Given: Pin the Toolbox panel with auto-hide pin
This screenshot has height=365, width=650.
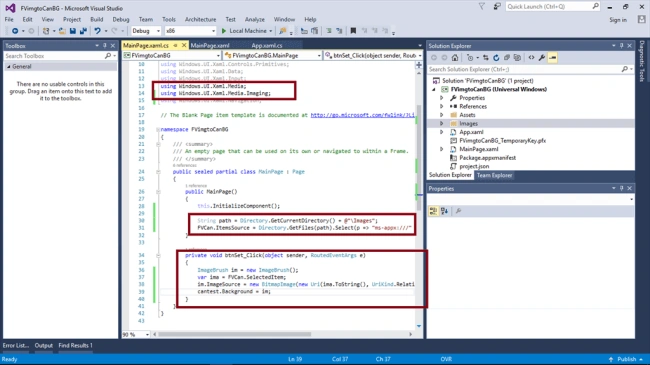Looking at the screenshot, I should pos(104,46).
